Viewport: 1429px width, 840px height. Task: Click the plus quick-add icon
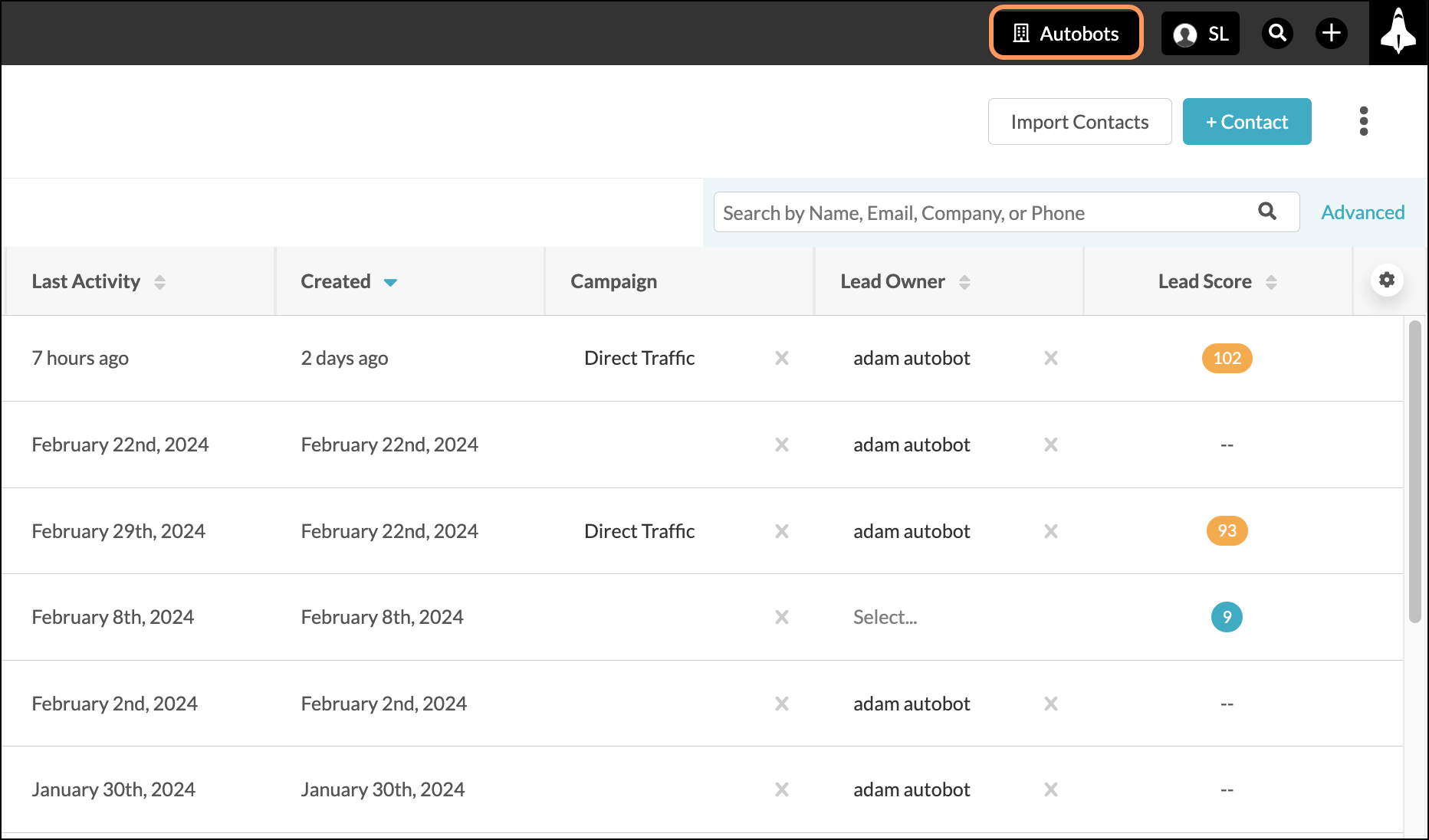pos(1332,33)
